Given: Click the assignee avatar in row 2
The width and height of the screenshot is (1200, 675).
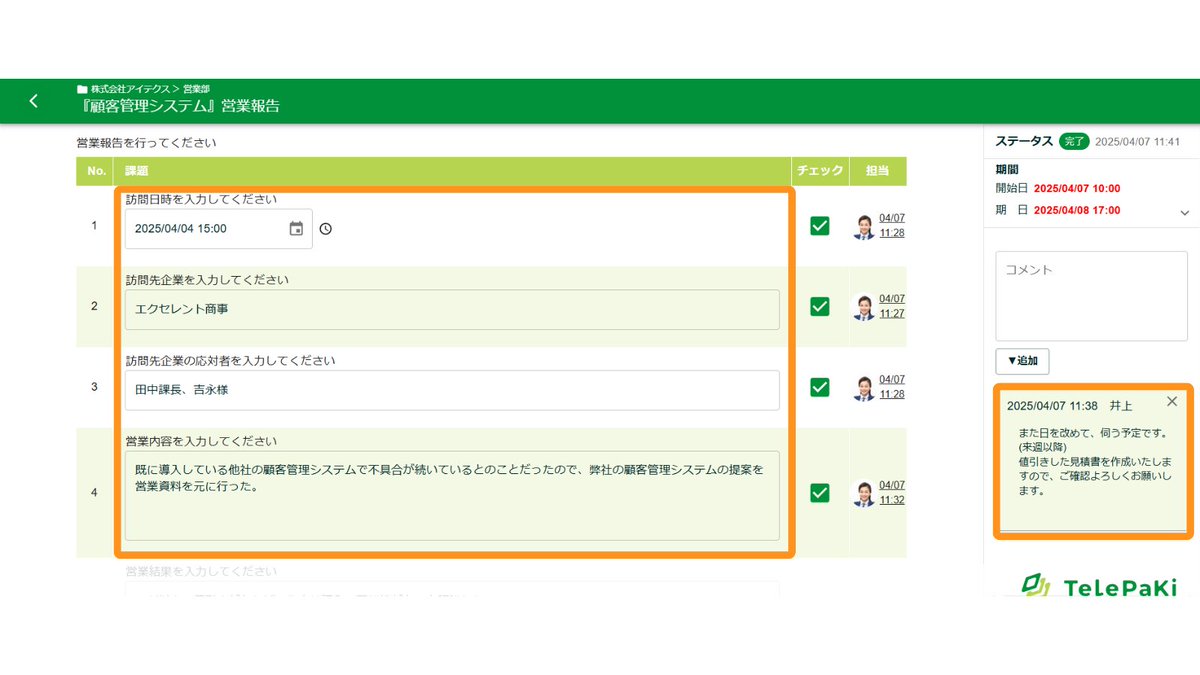Looking at the screenshot, I should click(x=864, y=306).
